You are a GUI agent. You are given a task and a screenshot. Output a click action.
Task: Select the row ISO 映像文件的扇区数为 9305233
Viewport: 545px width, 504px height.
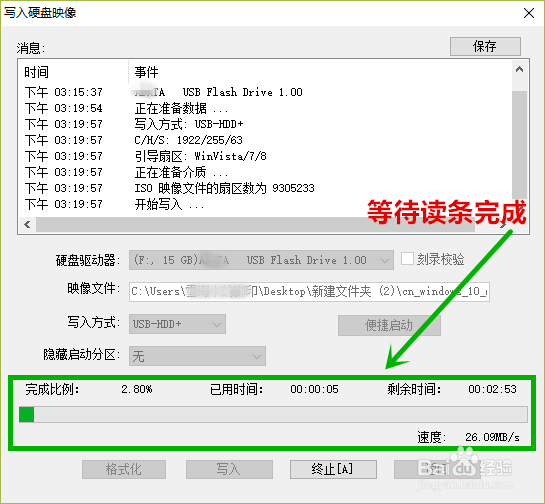coord(266,188)
